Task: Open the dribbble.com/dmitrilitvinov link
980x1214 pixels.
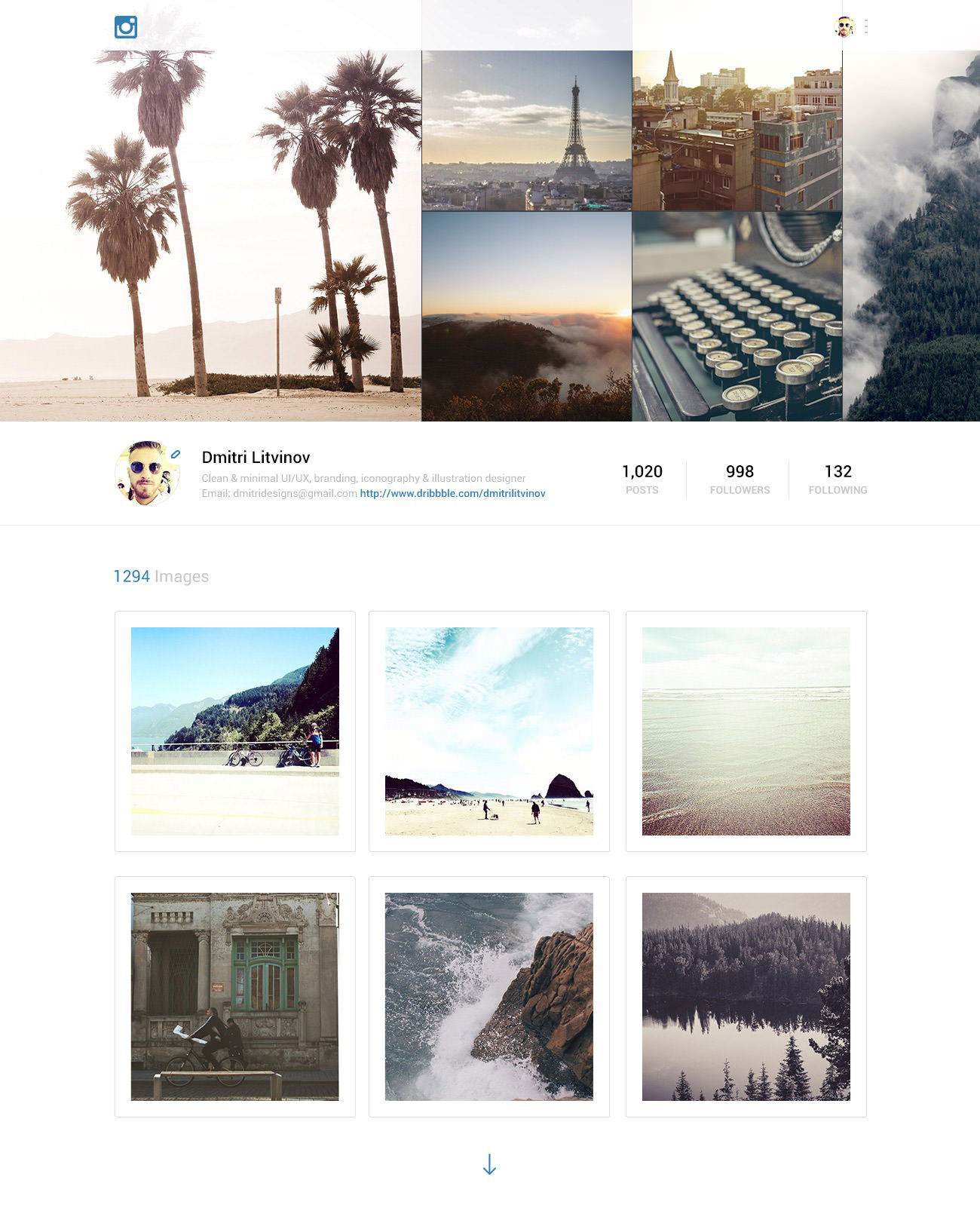Action: (452, 493)
